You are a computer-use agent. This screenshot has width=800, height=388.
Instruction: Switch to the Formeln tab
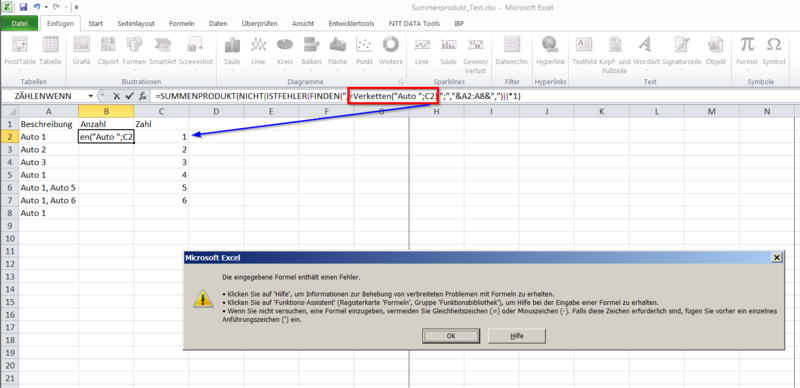(182, 23)
